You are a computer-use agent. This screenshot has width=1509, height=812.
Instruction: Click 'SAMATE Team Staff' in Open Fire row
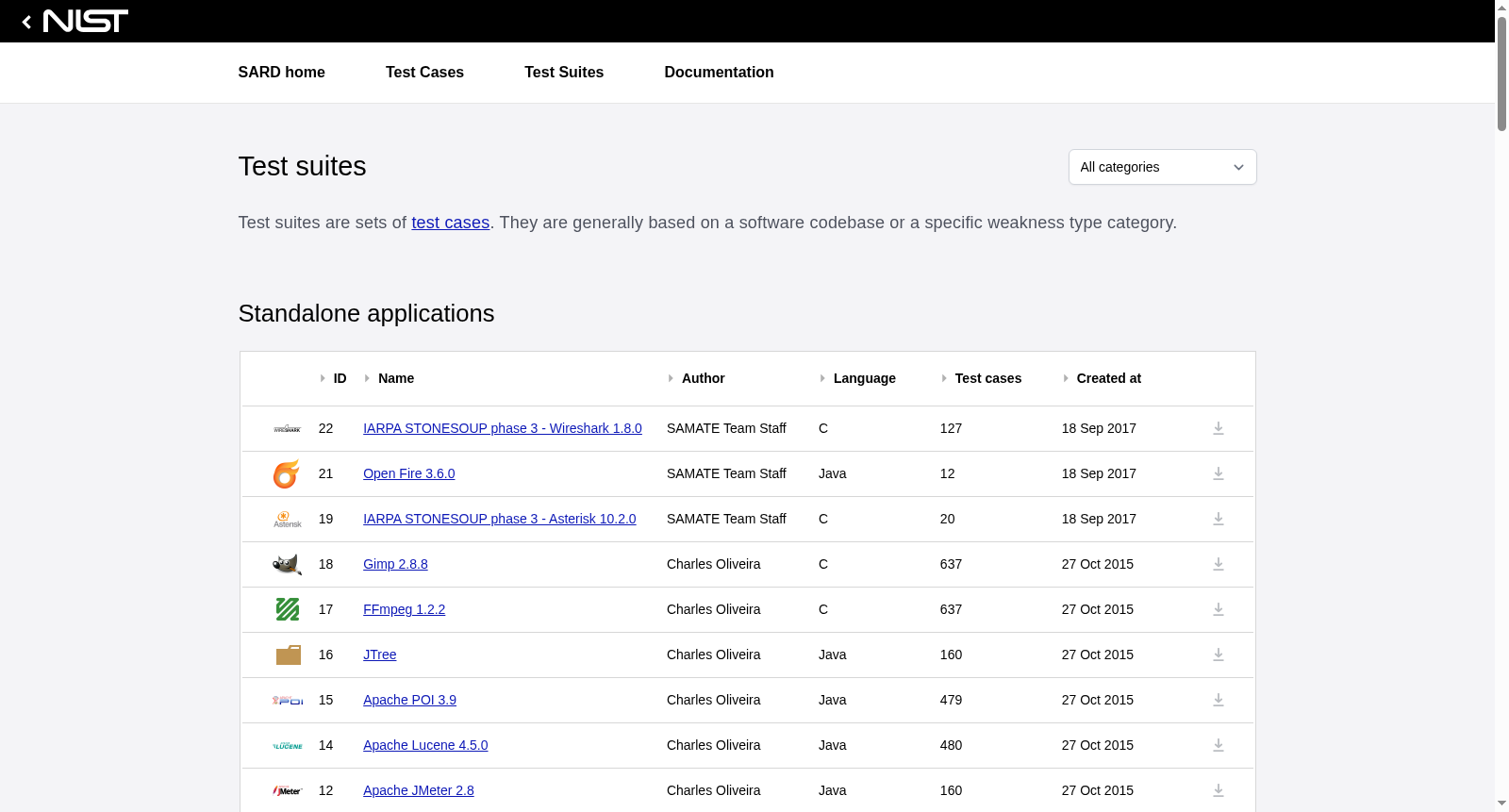[x=726, y=473]
